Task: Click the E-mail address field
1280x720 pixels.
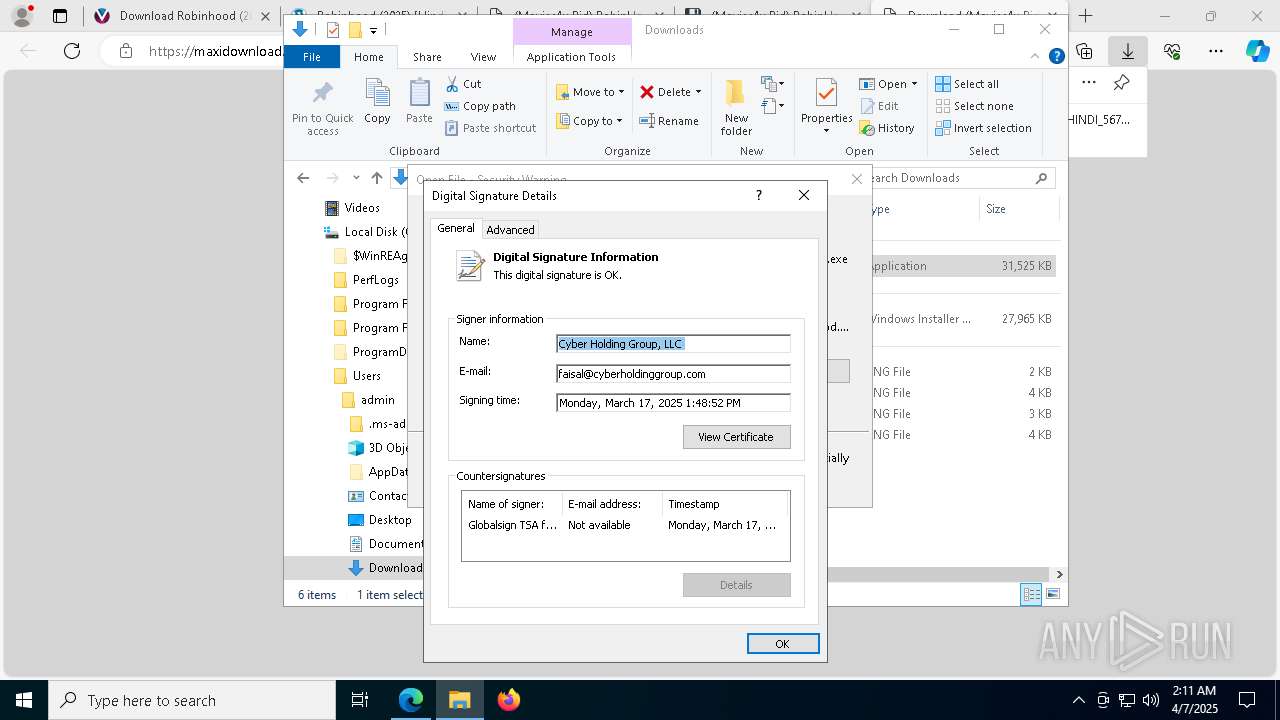Action: 673,374
